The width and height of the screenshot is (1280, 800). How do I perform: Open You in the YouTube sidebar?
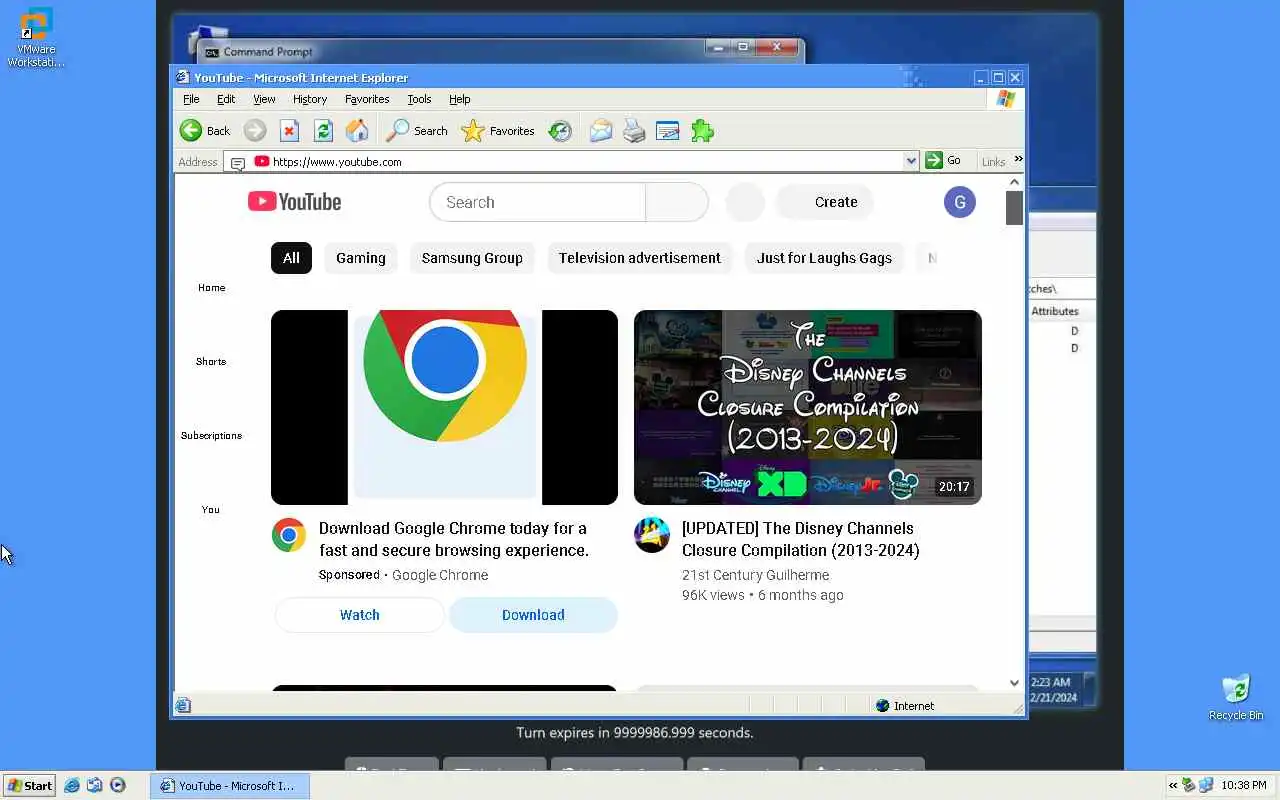211,510
